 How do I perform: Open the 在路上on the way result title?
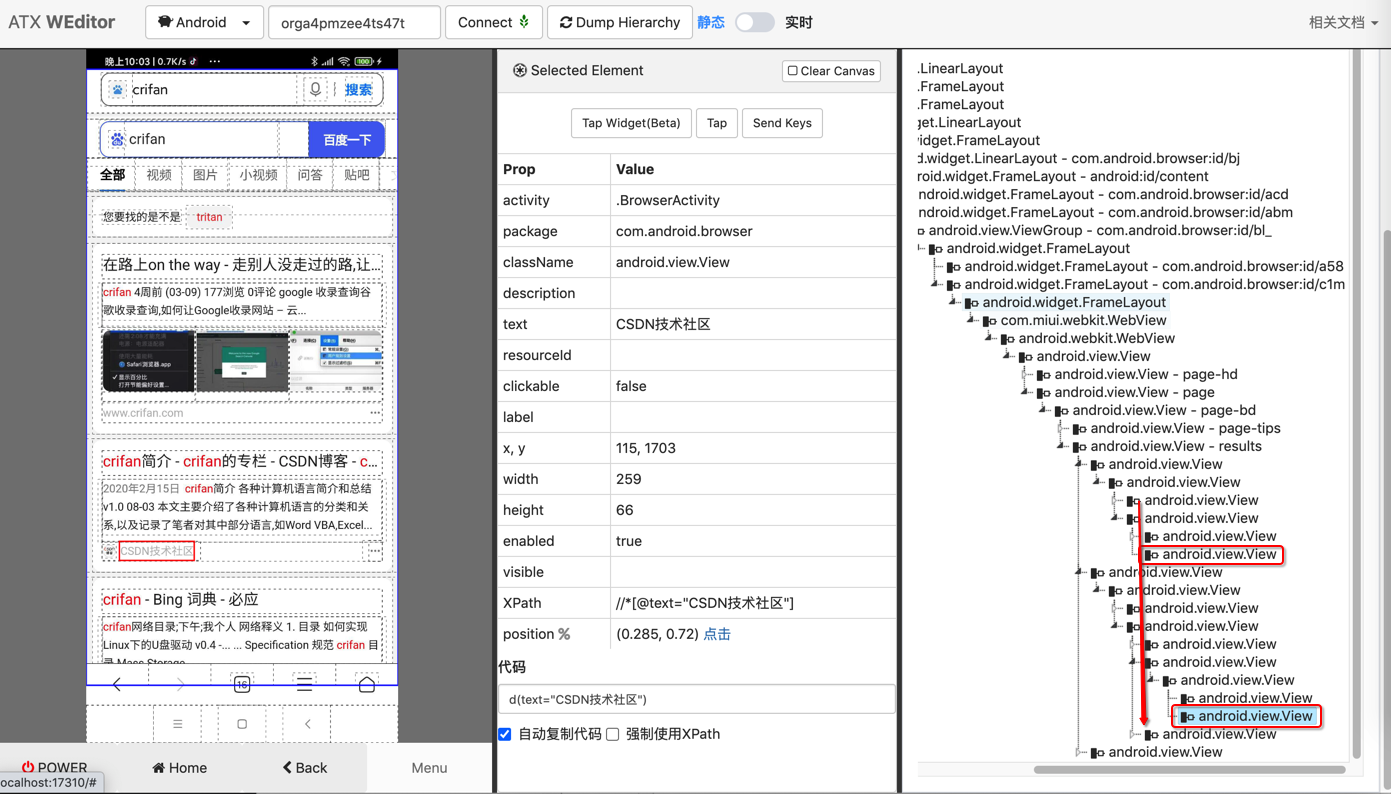tap(242, 264)
